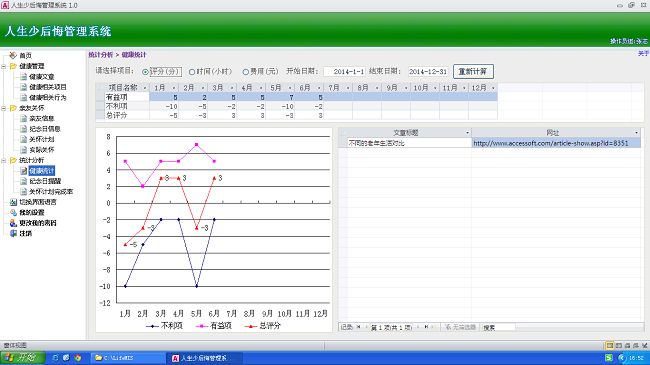Open 实际关怀 in the tree
Viewport: 650px width, 365px height.
(41, 150)
